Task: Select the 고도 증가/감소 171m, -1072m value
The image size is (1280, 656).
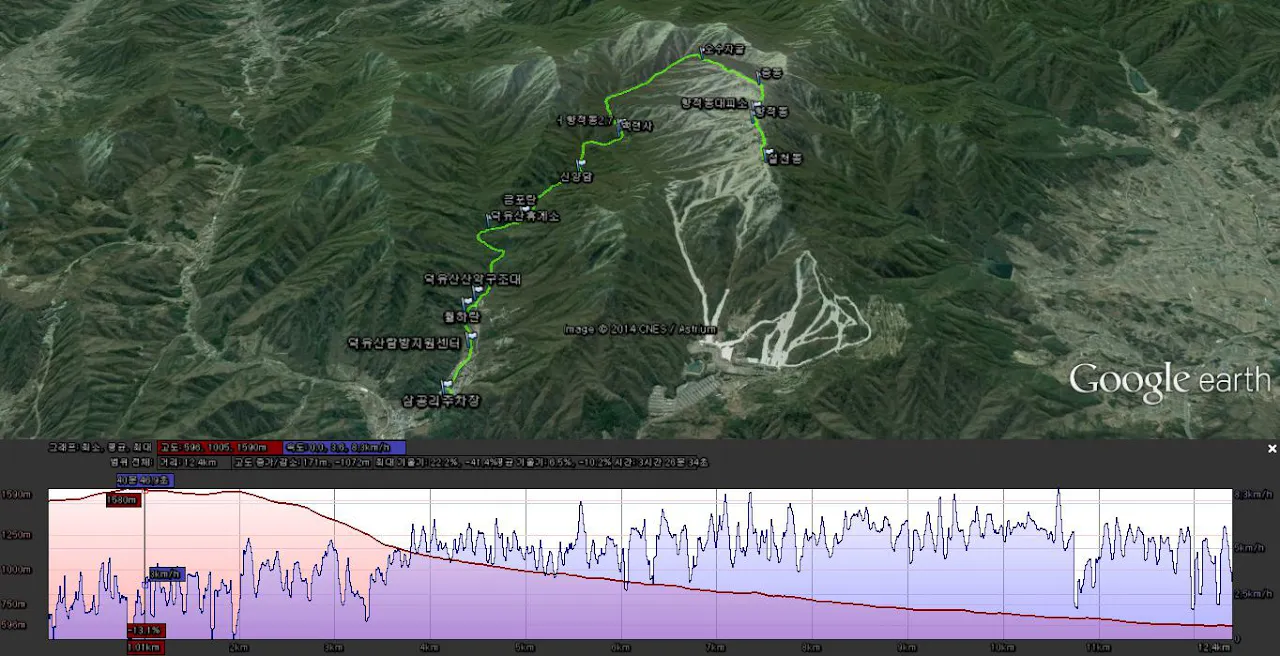Action: [301, 463]
